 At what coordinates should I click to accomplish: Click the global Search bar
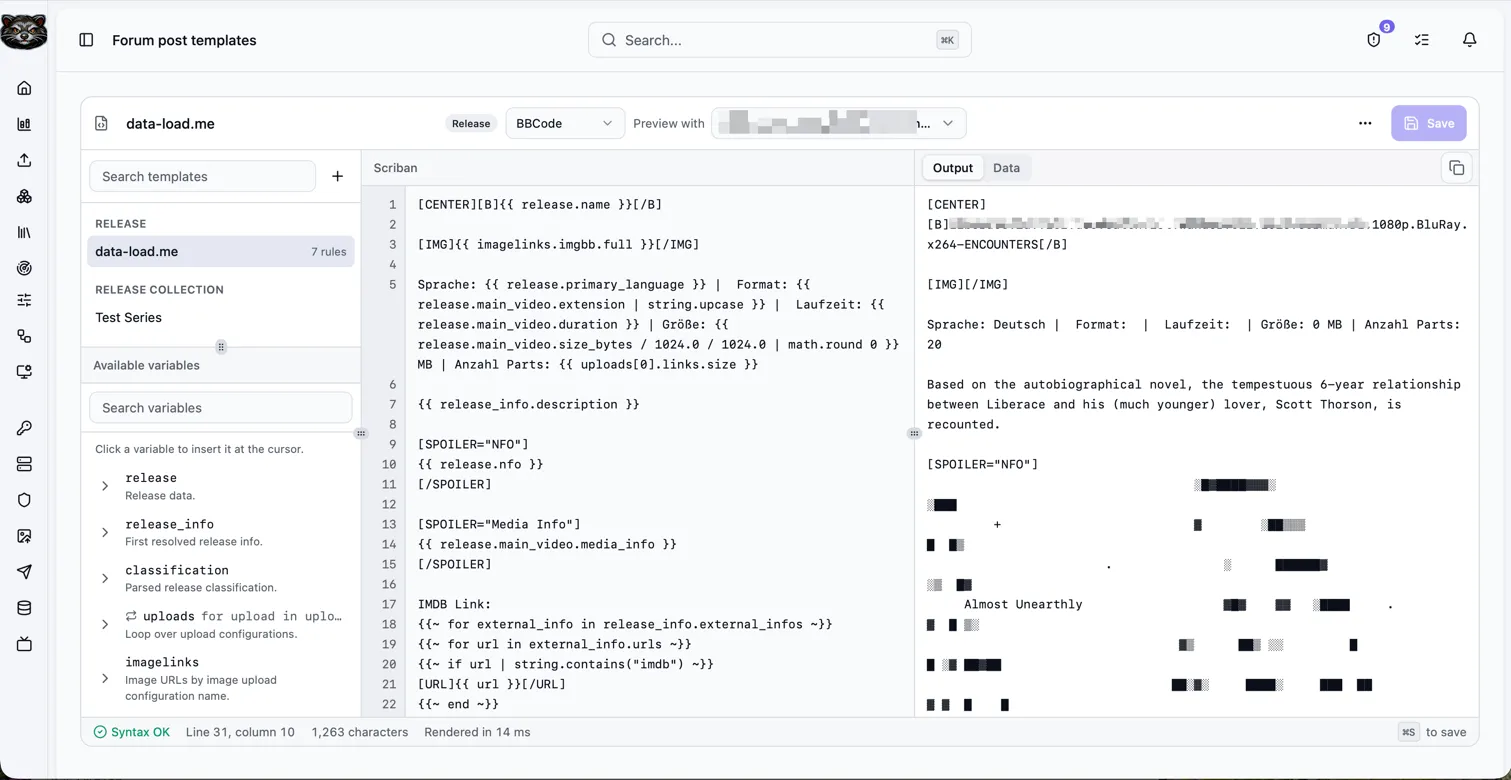click(x=780, y=40)
